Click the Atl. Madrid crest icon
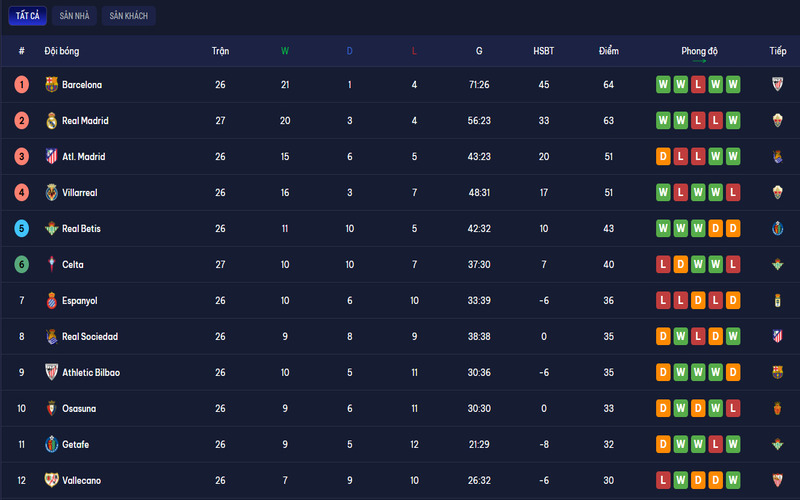The width and height of the screenshot is (800, 500). coord(52,157)
